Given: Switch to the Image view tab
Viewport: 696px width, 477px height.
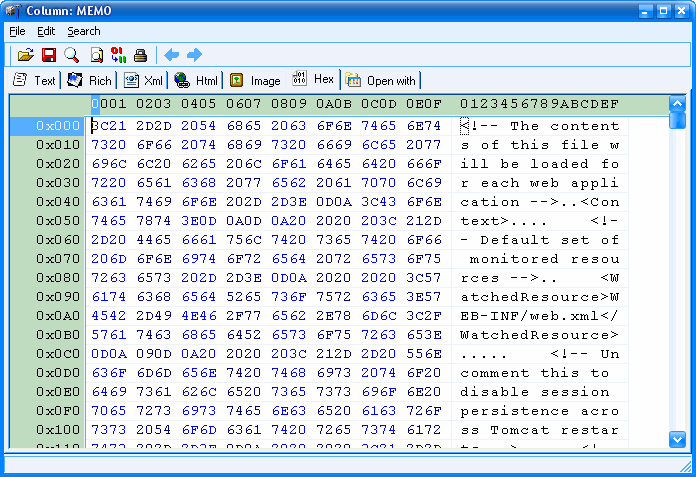Looking at the screenshot, I should pyautogui.click(x=255, y=81).
